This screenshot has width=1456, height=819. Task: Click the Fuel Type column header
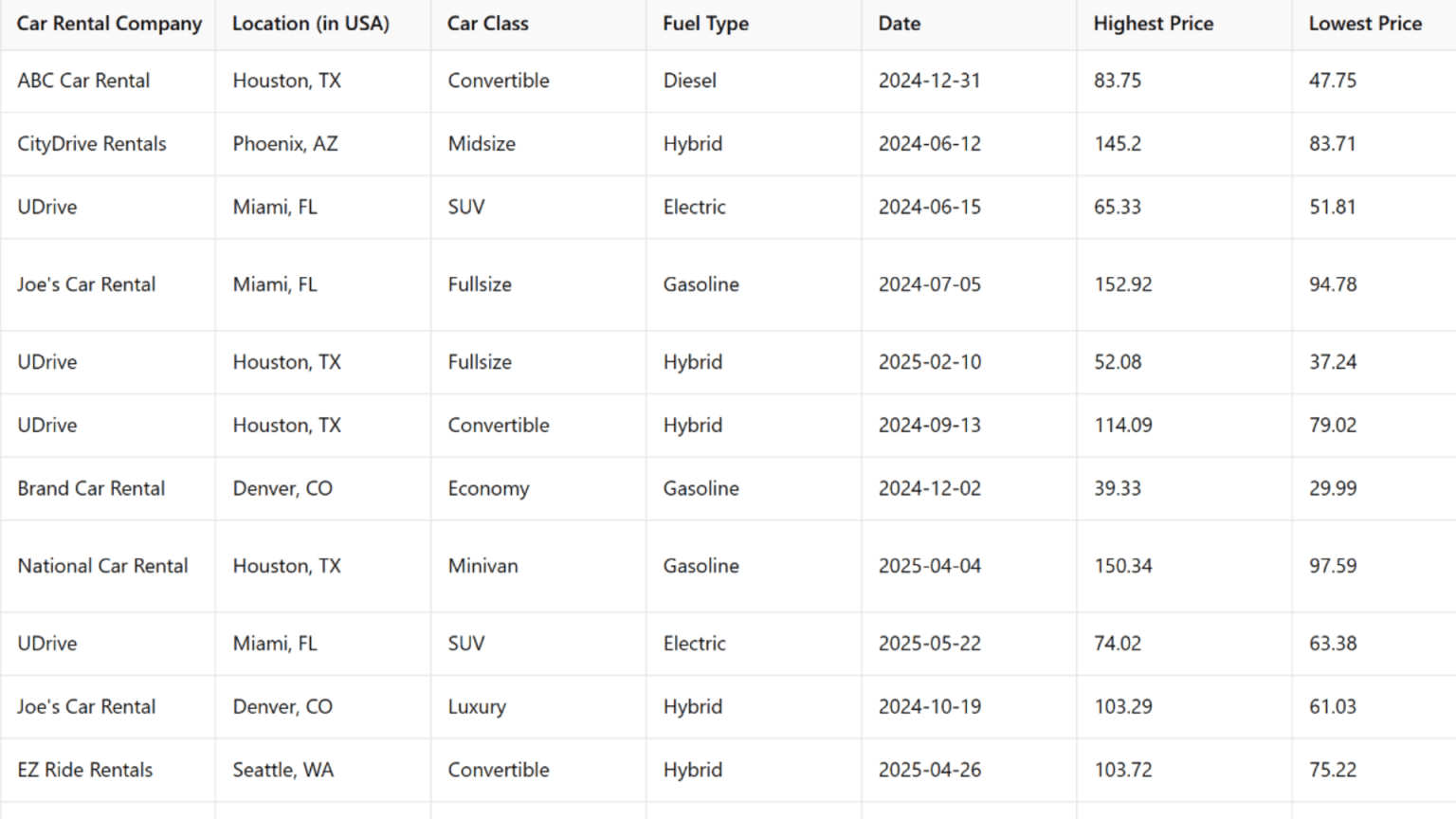[x=705, y=24]
